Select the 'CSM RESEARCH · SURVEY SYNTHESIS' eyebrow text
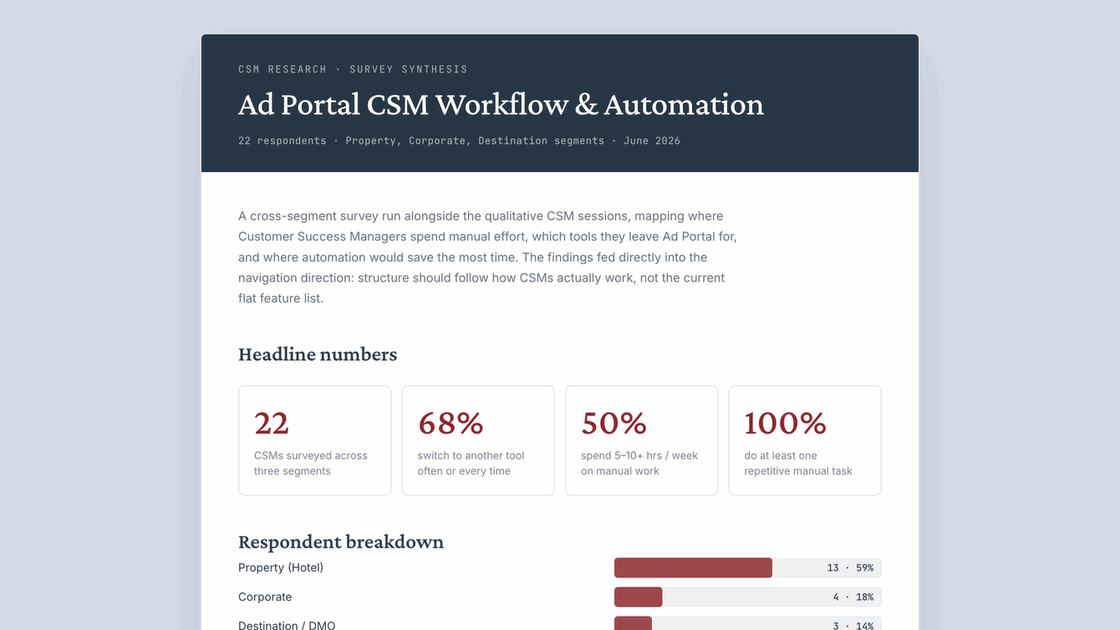Image resolution: width=1120 pixels, height=630 pixels. (353, 69)
